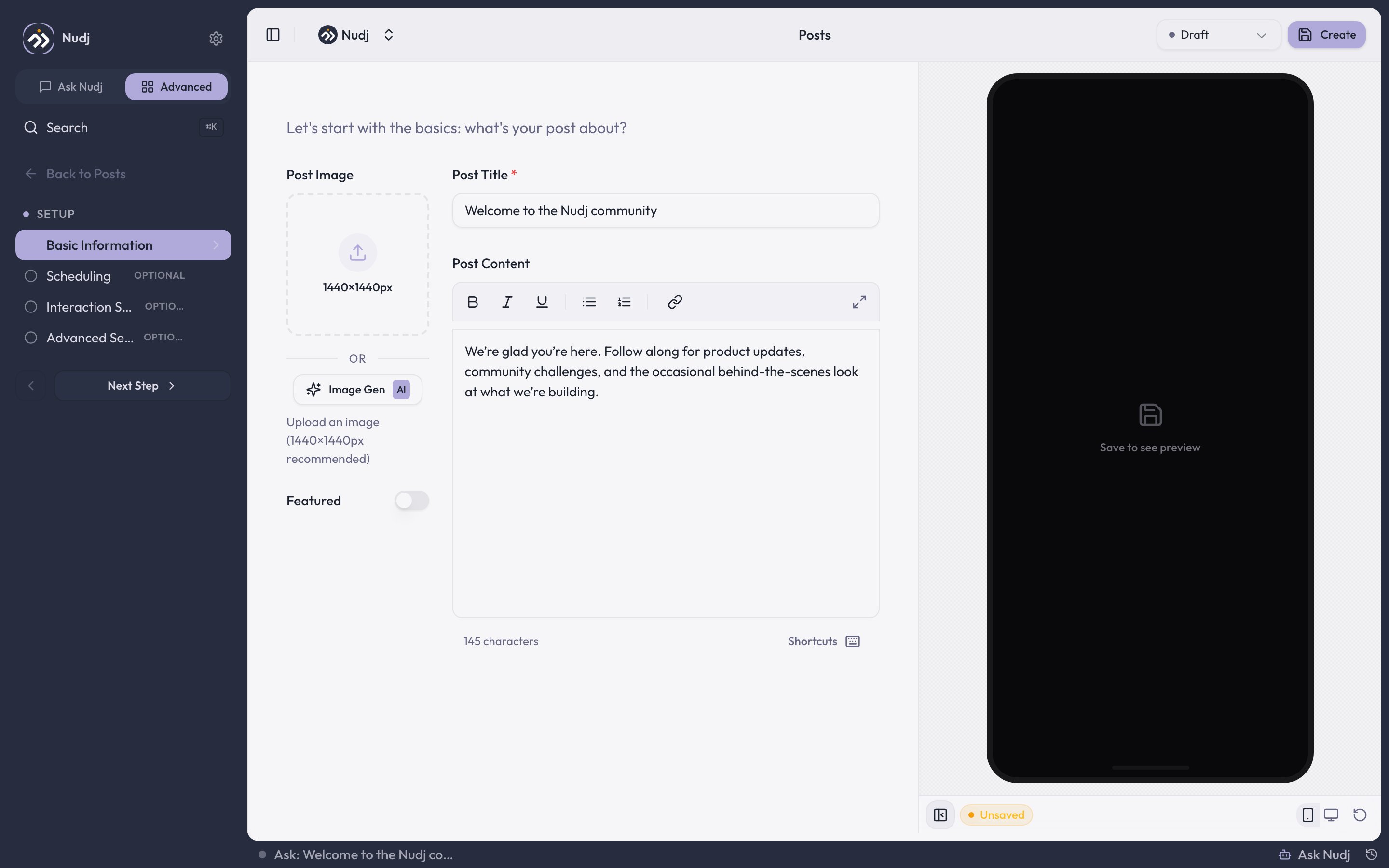
Task: Click the Unsaved status badge
Action: (996, 815)
